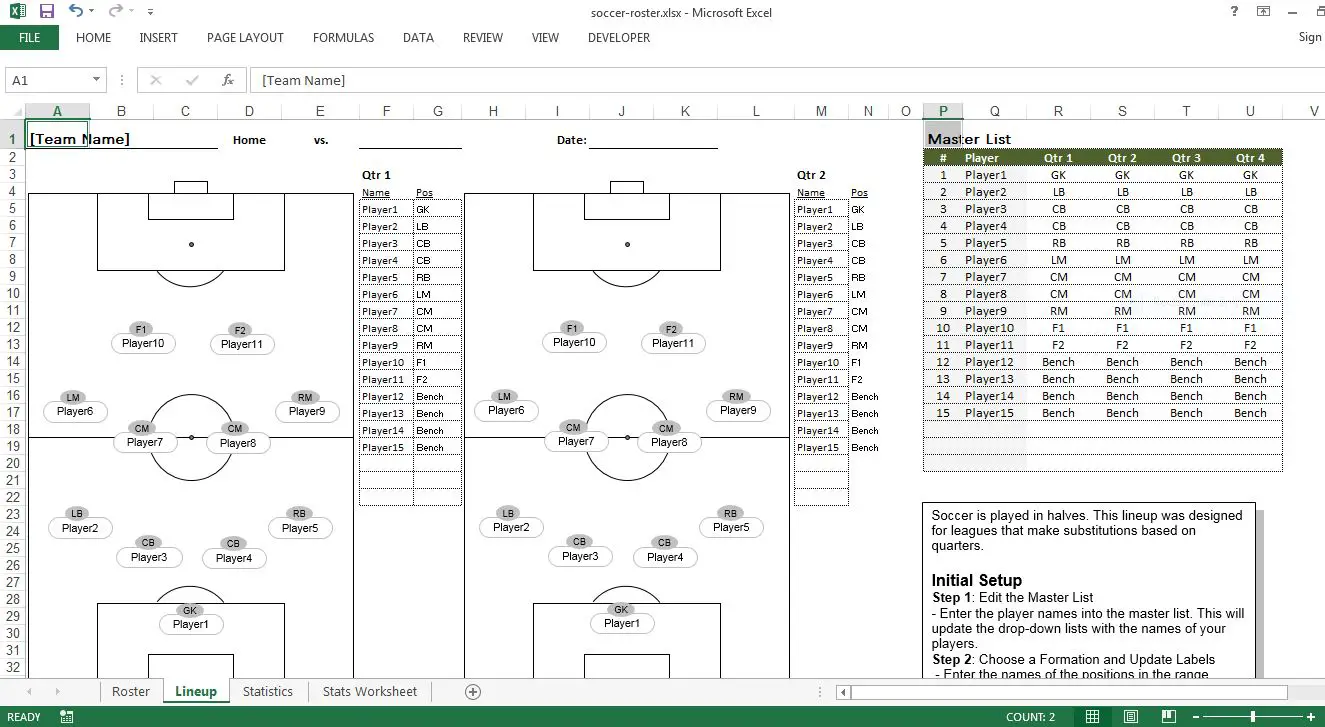Click Ribbon Display Options icon
Image resolution: width=1325 pixels, height=727 pixels.
click(1264, 11)
